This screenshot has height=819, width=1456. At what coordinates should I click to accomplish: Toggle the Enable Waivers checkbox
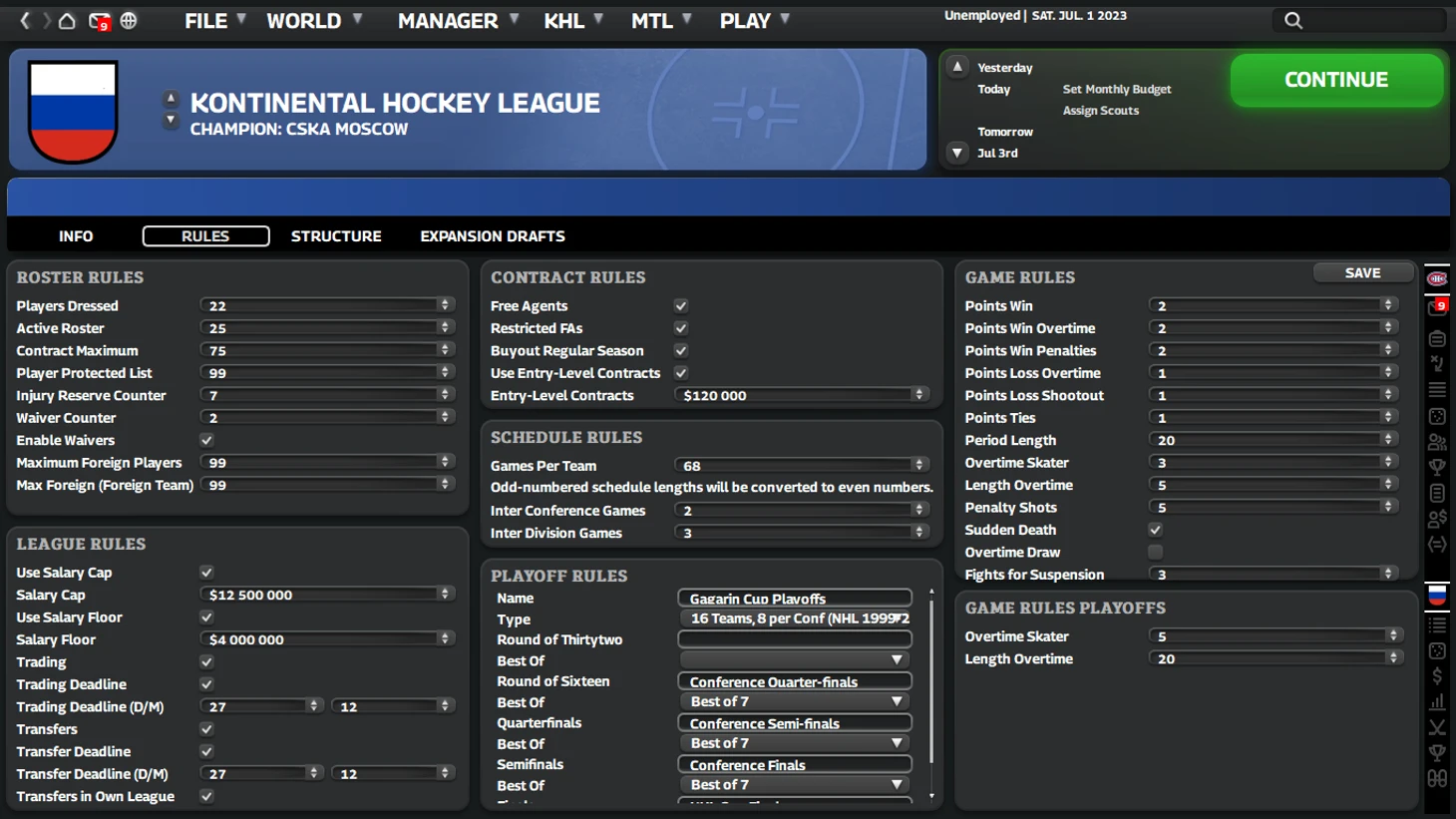[x=206, y=440]
